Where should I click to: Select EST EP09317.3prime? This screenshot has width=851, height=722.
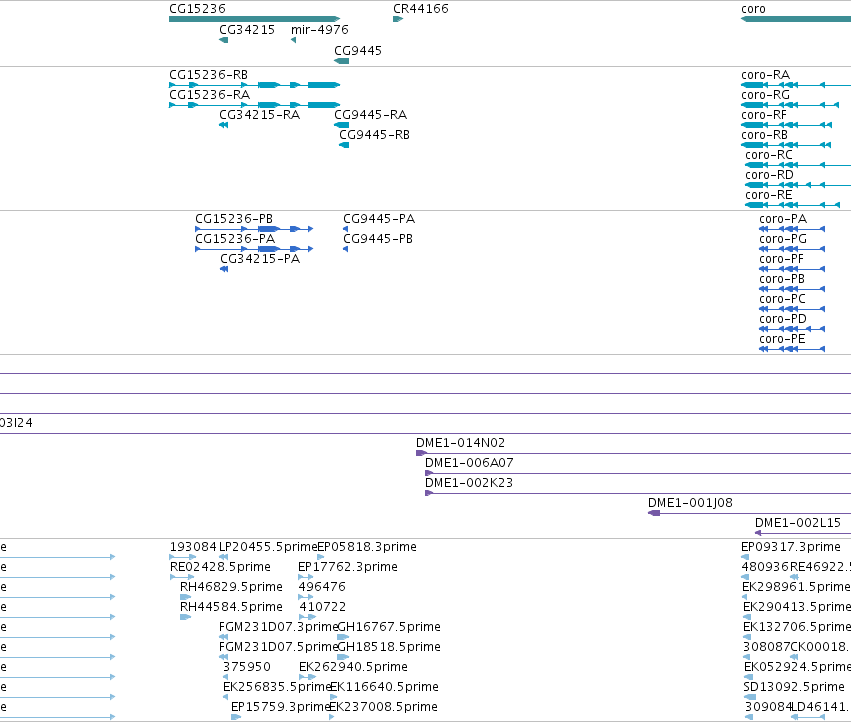pos(745,557)
